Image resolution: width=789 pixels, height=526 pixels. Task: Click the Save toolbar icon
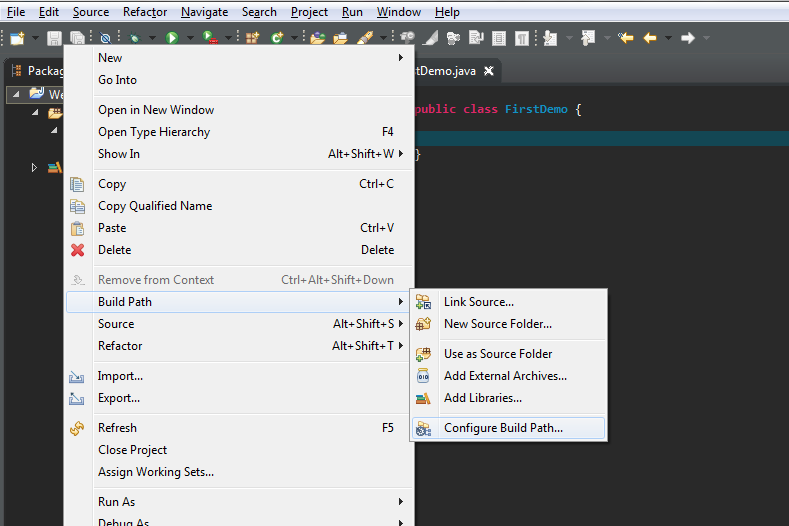(x=54, y=38)
